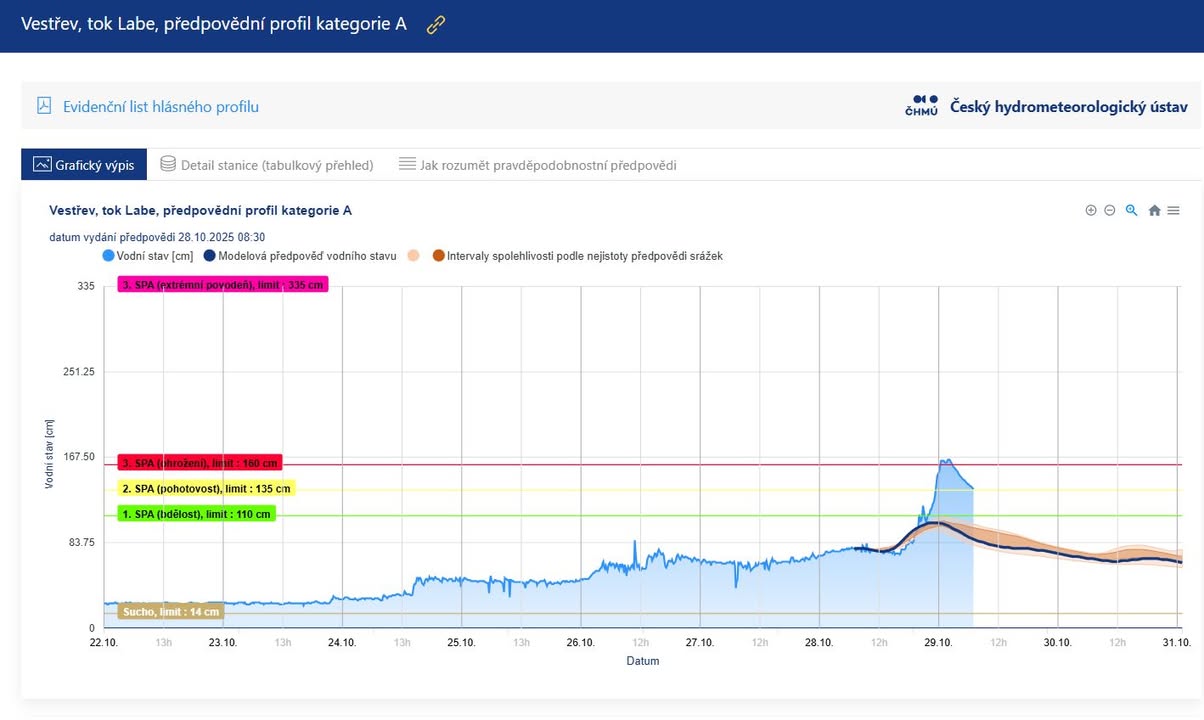Open Jak rozumět pravděpodobnostní předpovědi tab

(x=548, y=165)
